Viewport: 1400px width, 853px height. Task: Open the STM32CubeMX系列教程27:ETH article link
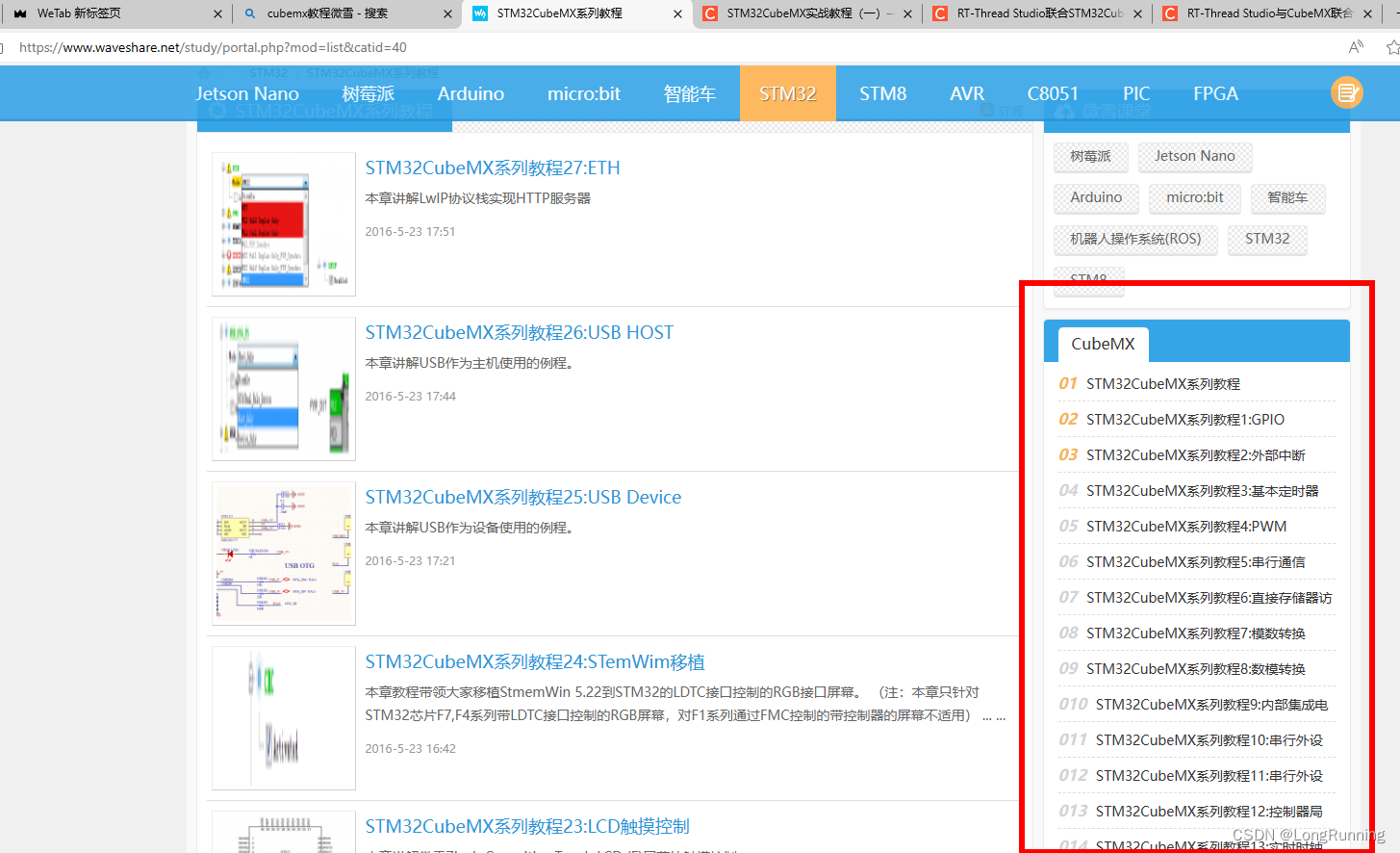492,168
